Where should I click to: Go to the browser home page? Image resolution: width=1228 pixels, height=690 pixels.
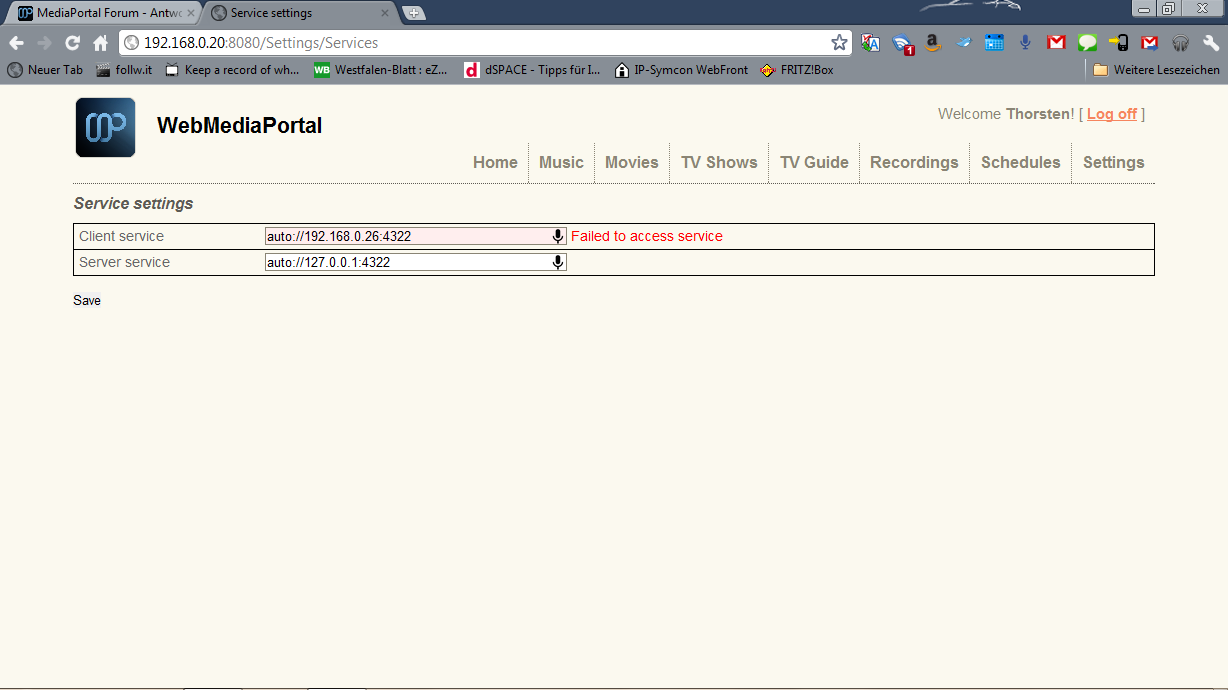tap(100, 43)
